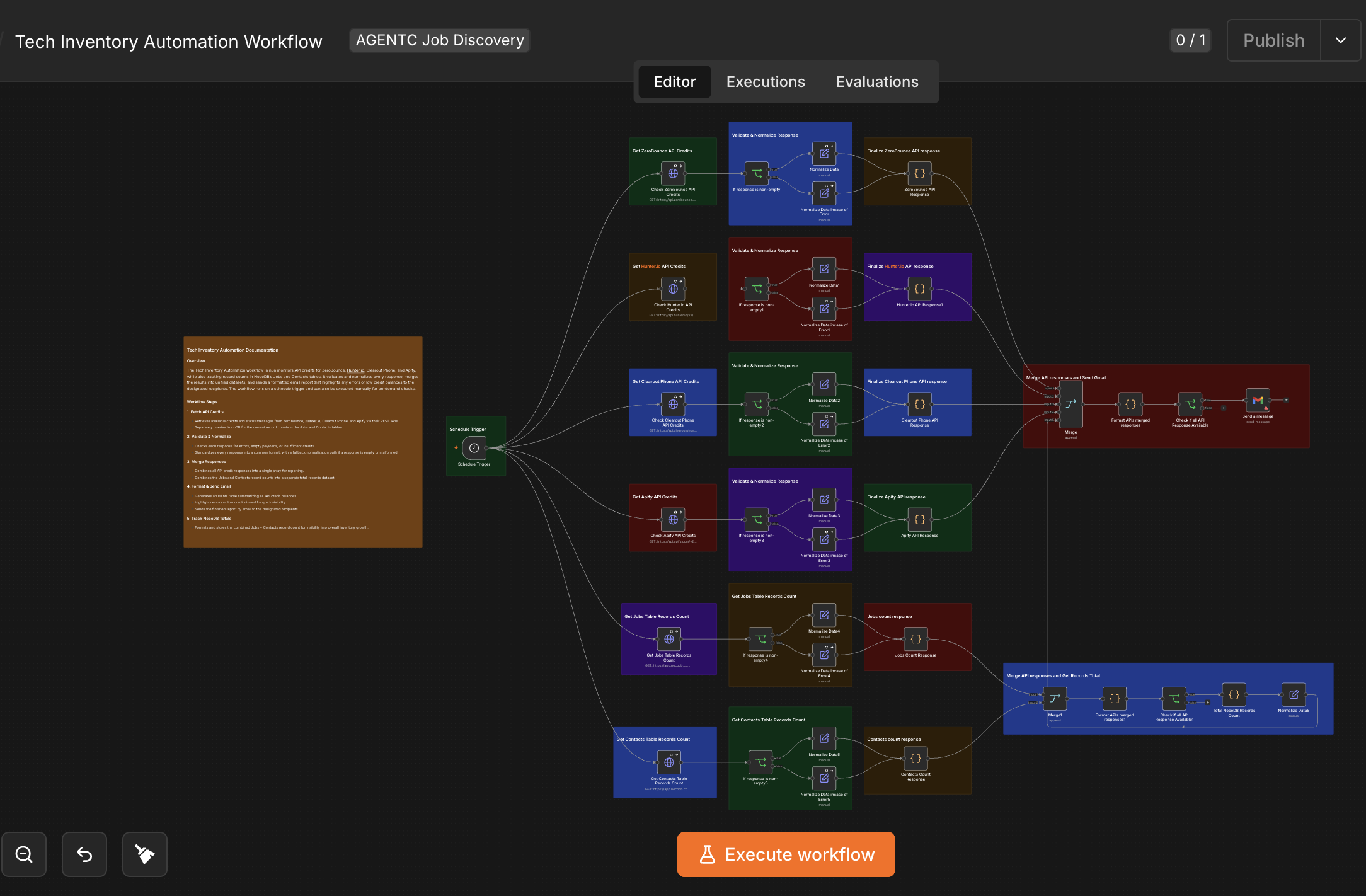Image resolution: width=1366 pixels, height=896 pixels.
Task: Undo with the reset arrow button
Action: 84,854
